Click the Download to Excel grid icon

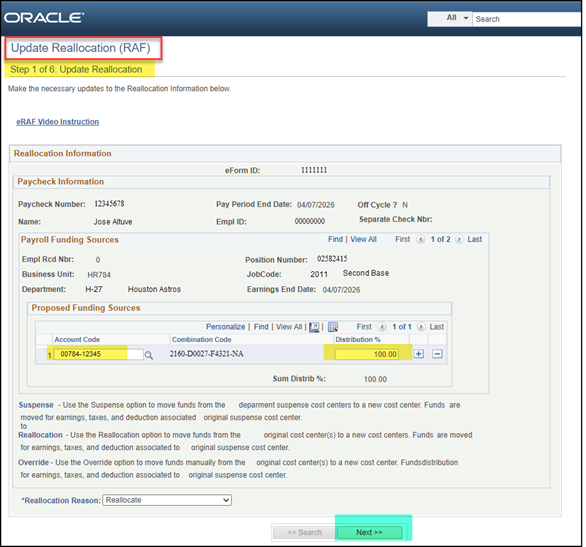pos(333,327)
